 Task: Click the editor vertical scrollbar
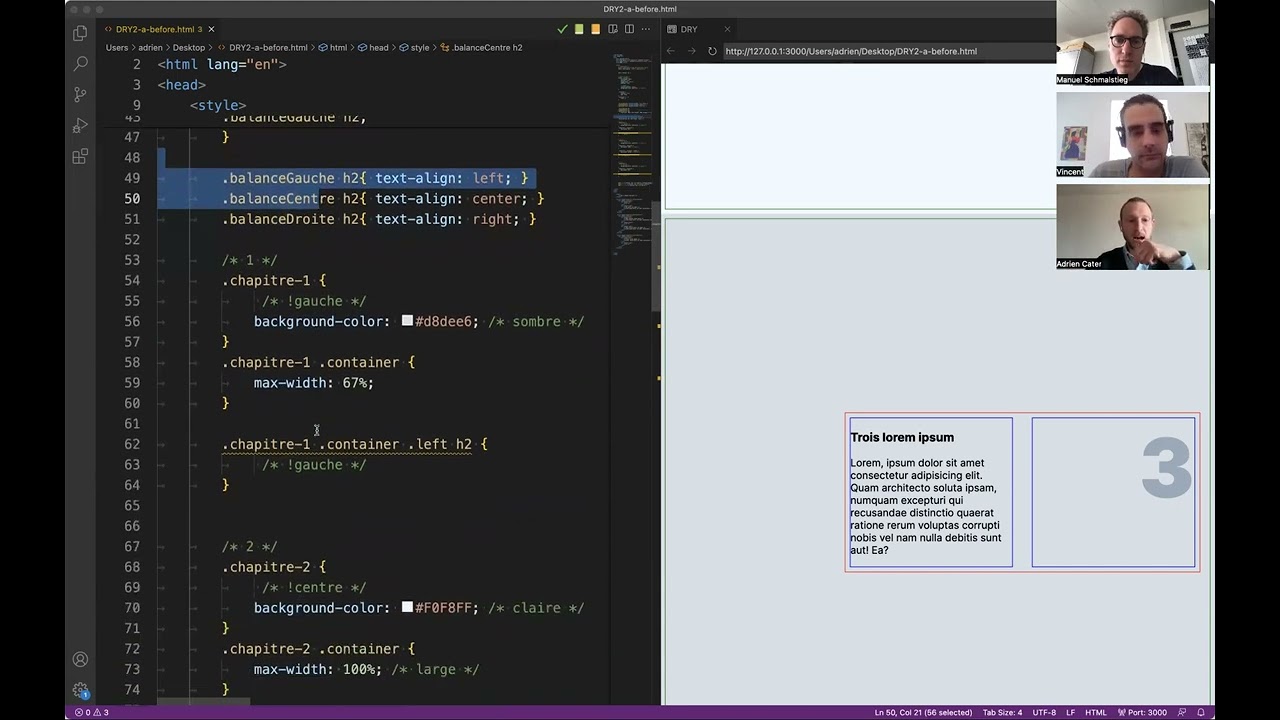(656, 255)
